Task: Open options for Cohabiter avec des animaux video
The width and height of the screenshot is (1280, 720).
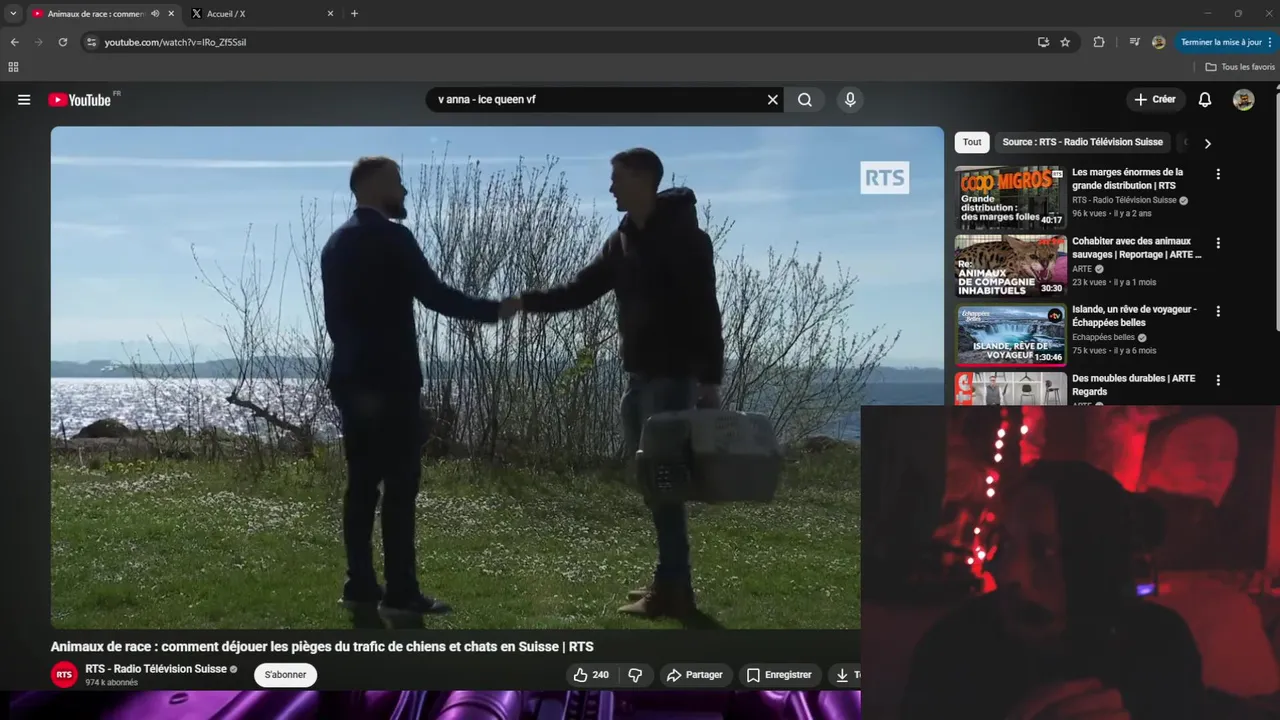Action: tap(1218, 243)
